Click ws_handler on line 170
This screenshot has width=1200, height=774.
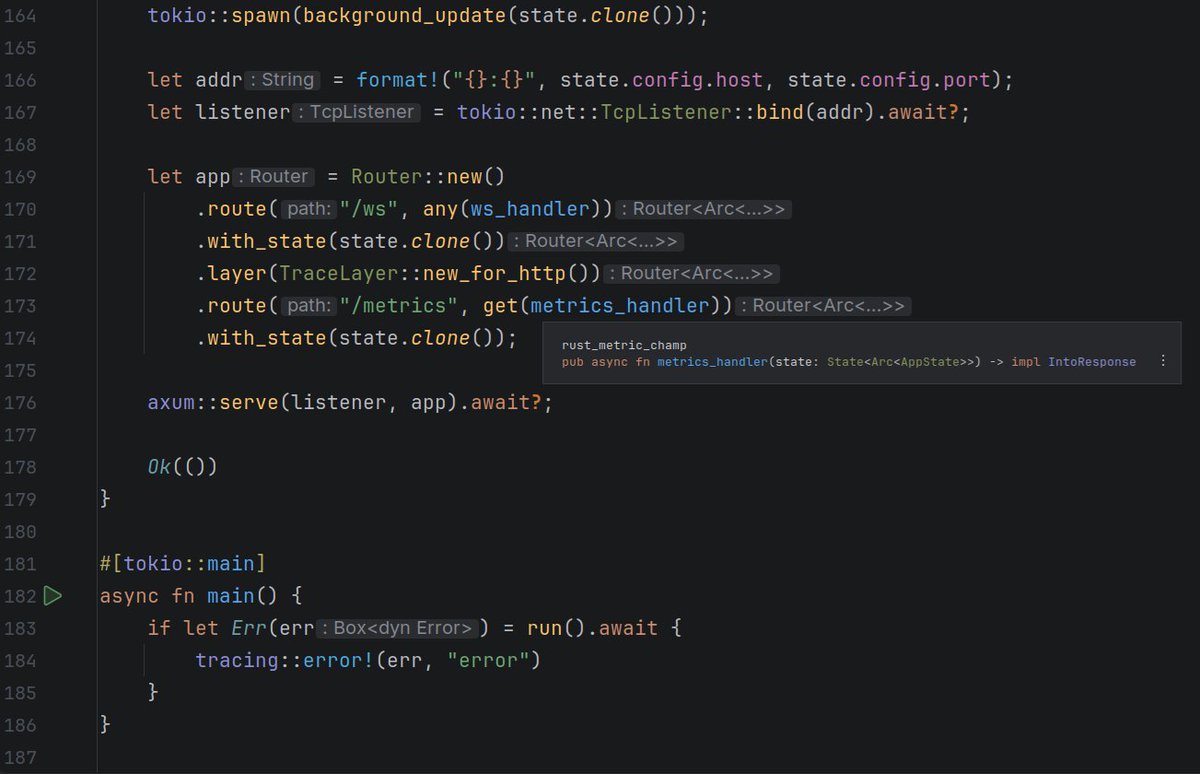pyautogui.click(x=530, y=209)
